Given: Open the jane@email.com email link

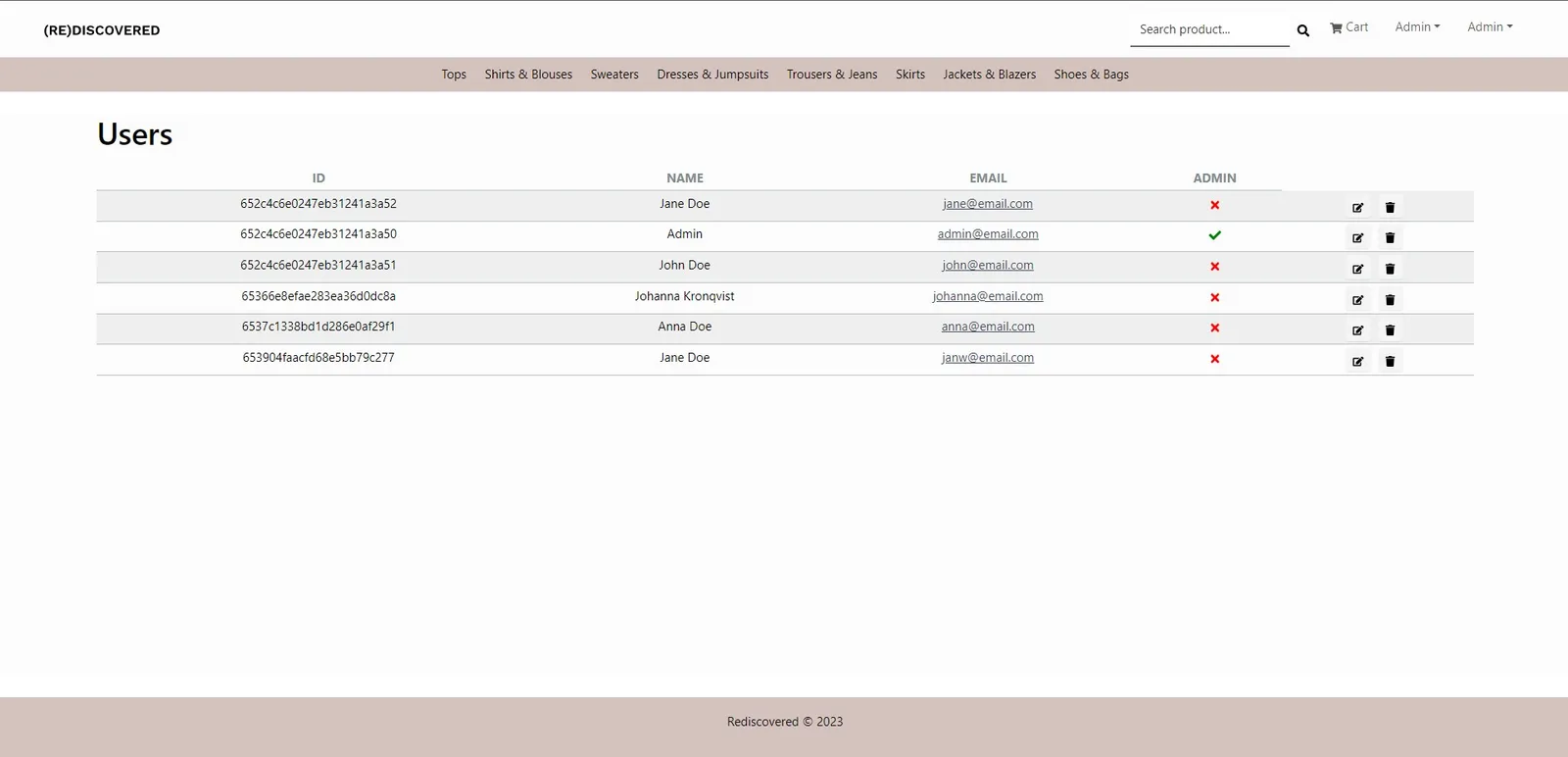Looking at the screenshot, I should coord(988,204).
